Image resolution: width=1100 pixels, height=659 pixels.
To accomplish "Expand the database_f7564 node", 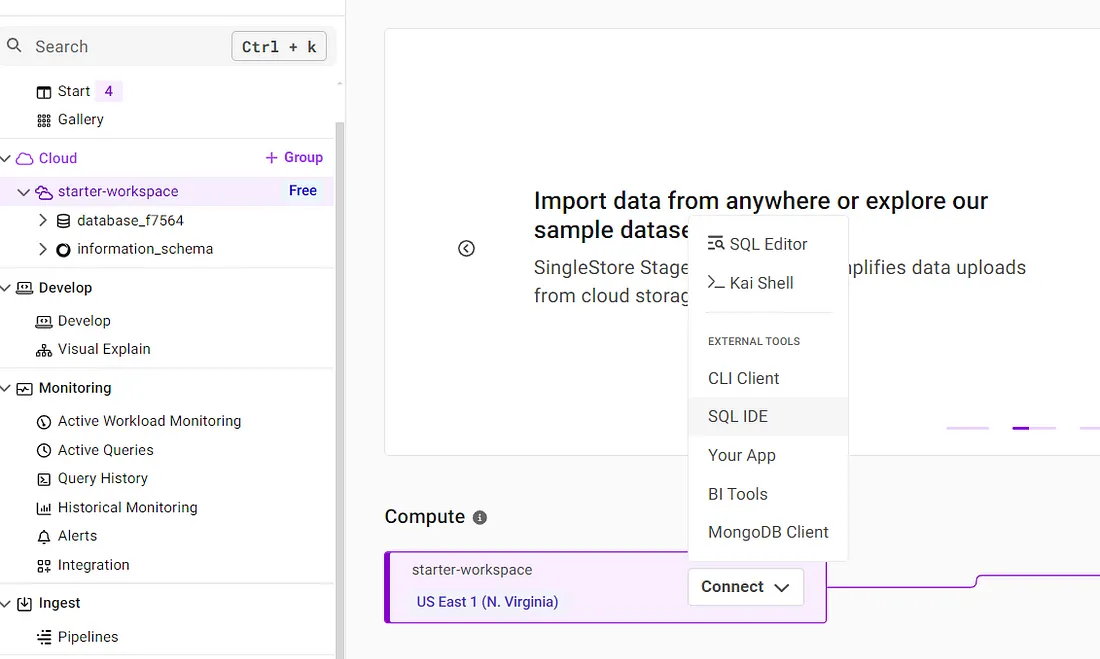I will [x=43, y=220].
